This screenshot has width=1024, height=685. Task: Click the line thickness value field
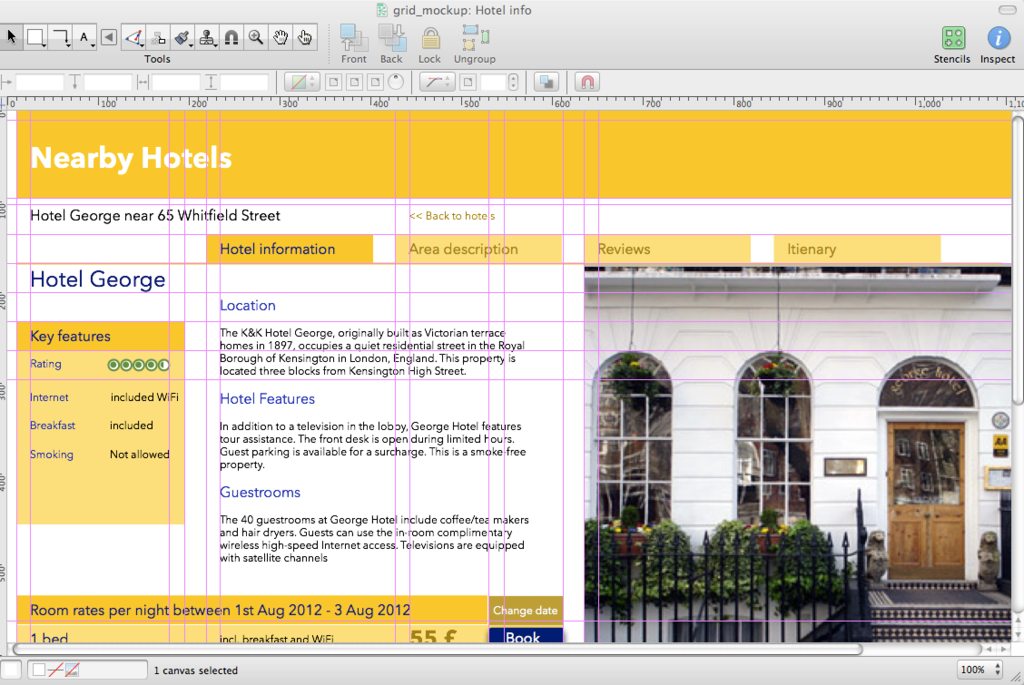coord(494,82)
